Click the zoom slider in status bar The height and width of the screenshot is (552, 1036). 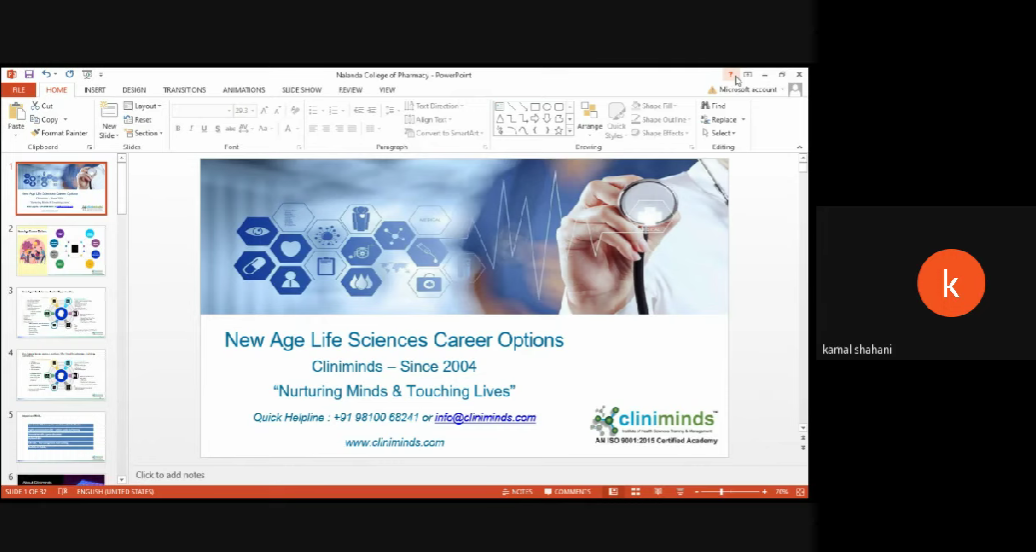tap(721, 492)
